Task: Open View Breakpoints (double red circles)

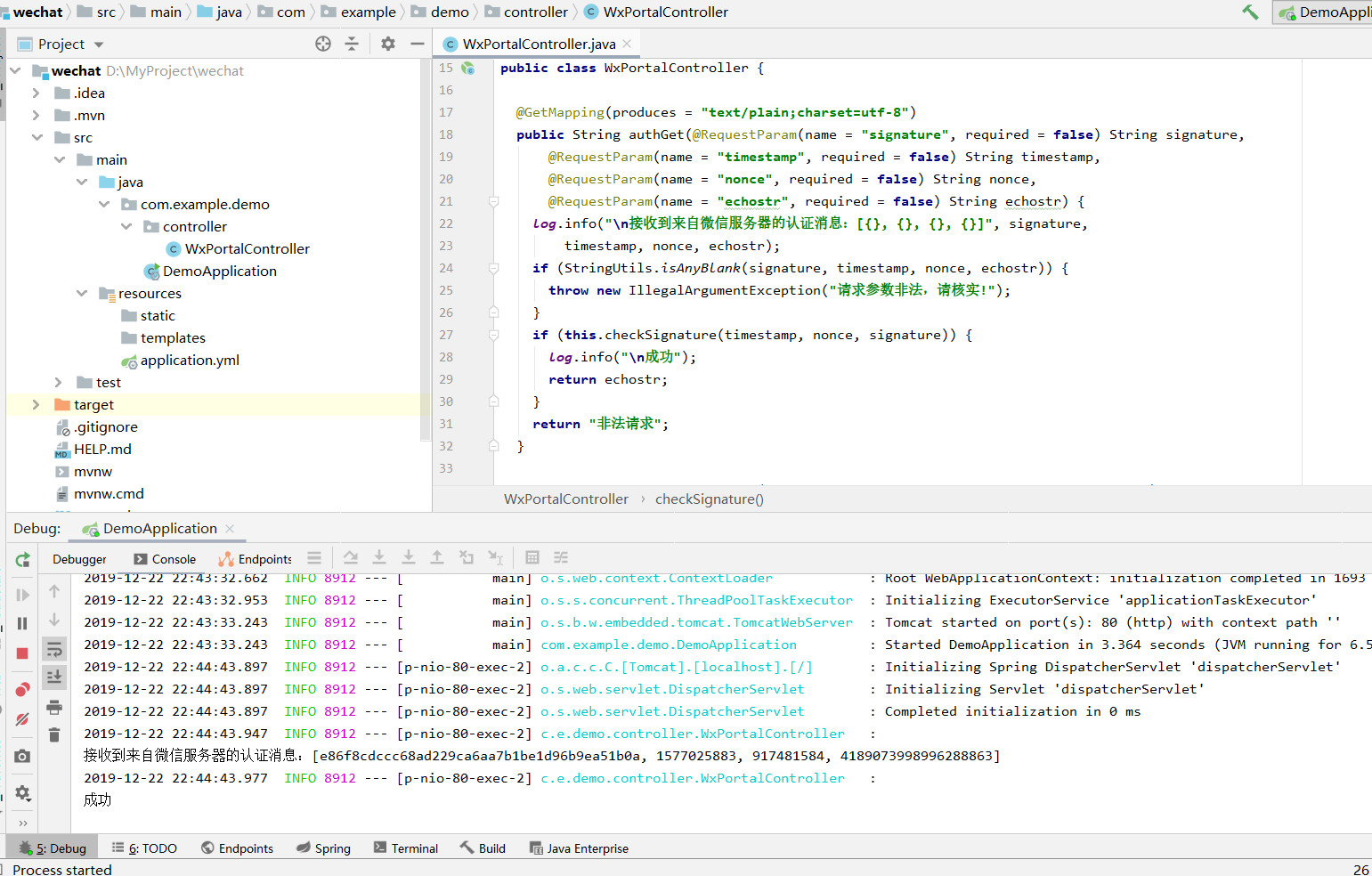Action: pyautogui.click(x=22, y=690)
